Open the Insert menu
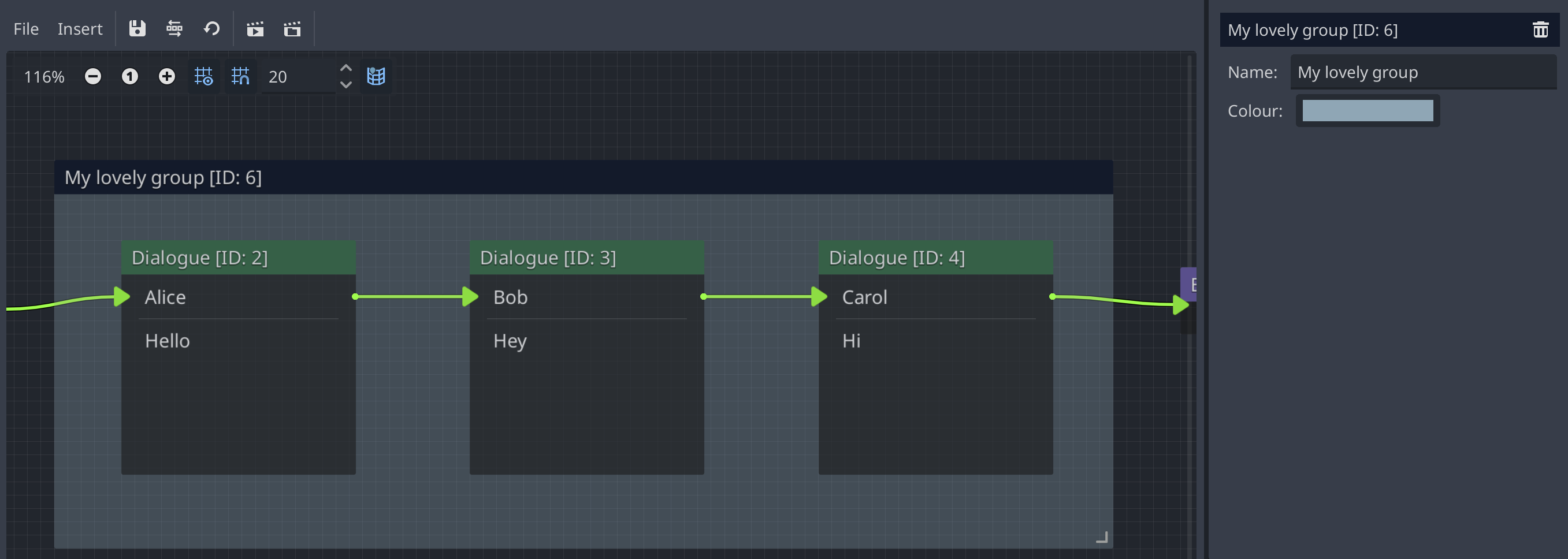1568x559 pixels. click(80, 29)
